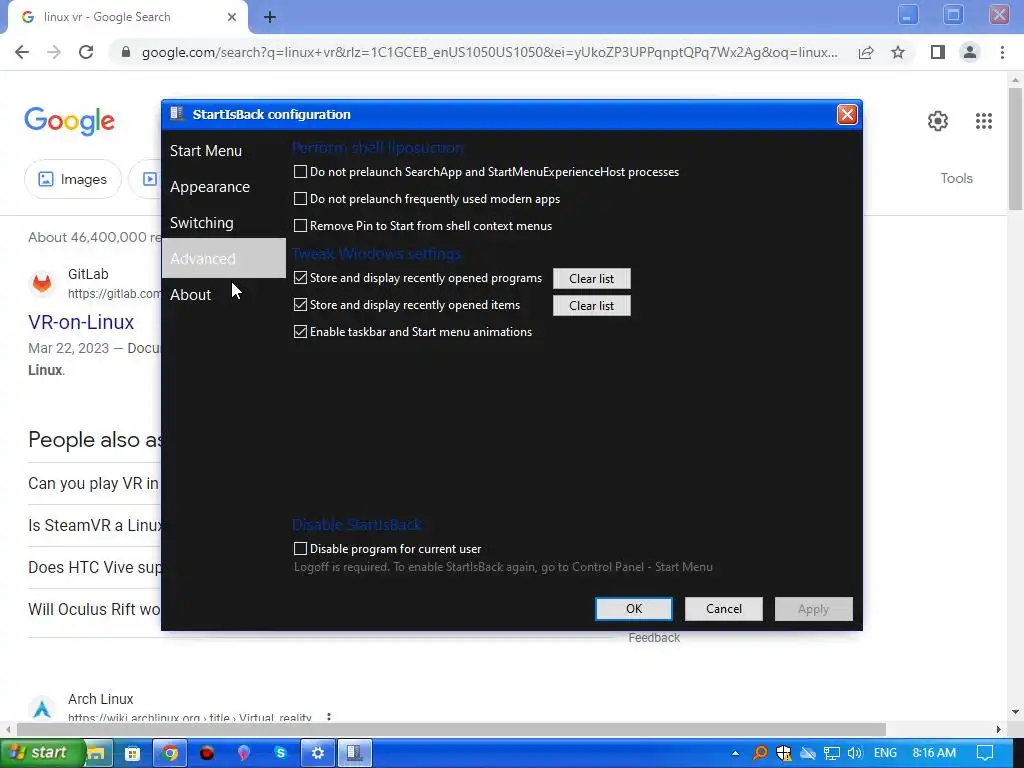Open the Switching settings page
This screenshot has height=768, width=1024.
pos(202,223)
